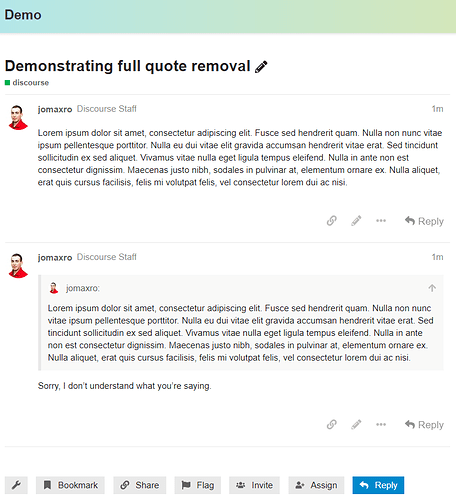Copy link icon on second post
456x500 pixels.
click(332, 424)
